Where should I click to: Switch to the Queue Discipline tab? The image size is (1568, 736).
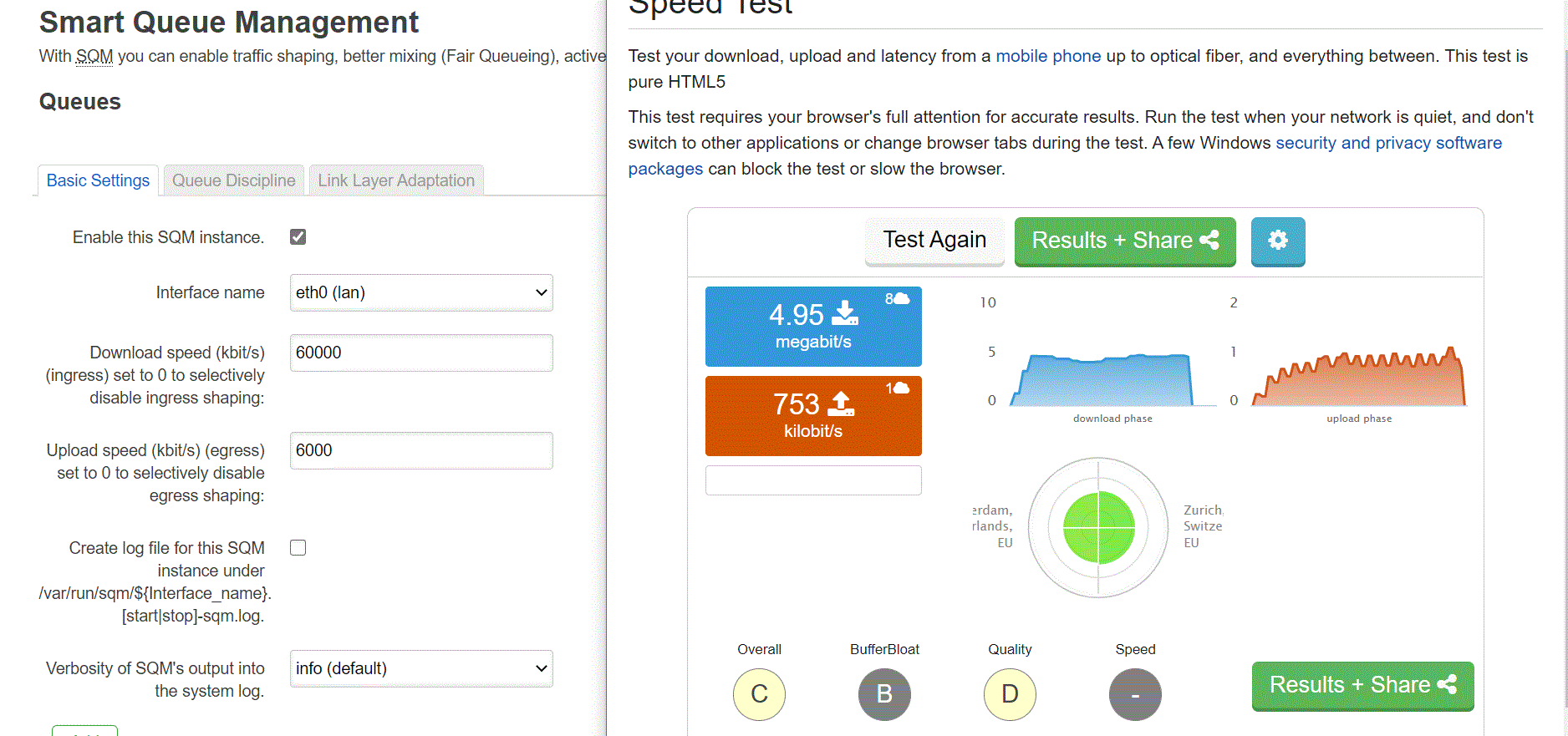234,180
